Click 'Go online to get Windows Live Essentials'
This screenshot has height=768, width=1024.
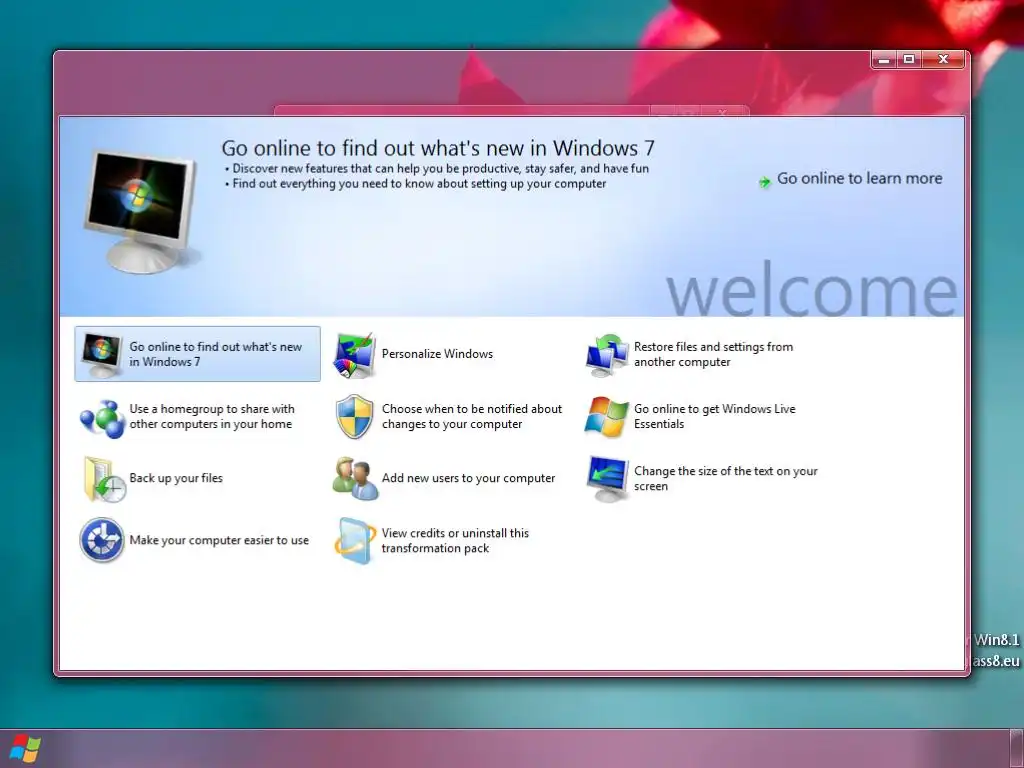click(714, 416)
